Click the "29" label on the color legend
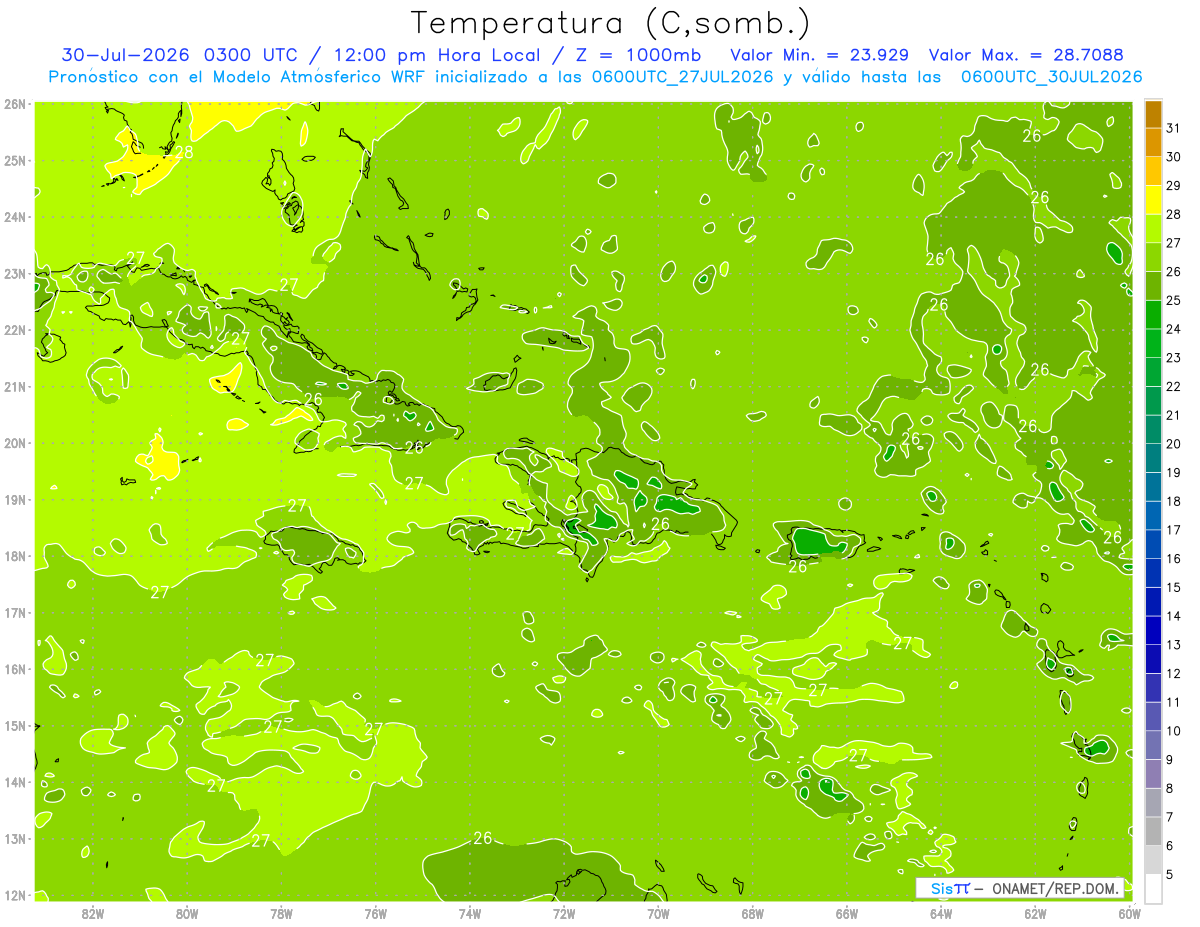1200x927 pixels. point(1174,186)
